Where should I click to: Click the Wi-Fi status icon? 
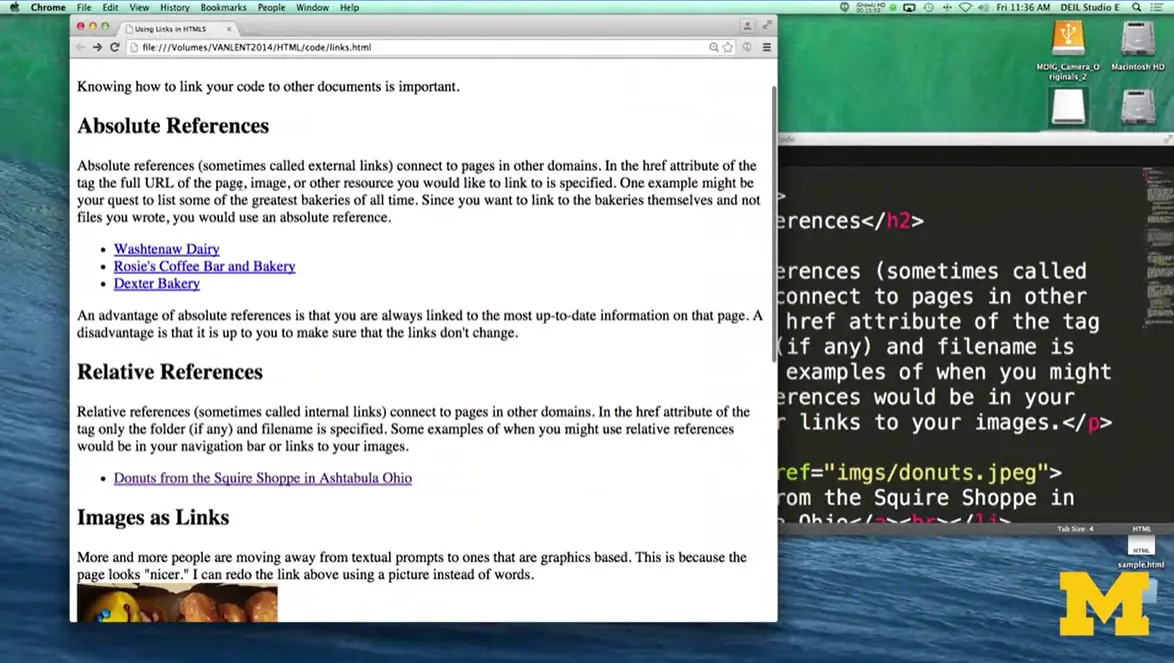tap(965, 7)
